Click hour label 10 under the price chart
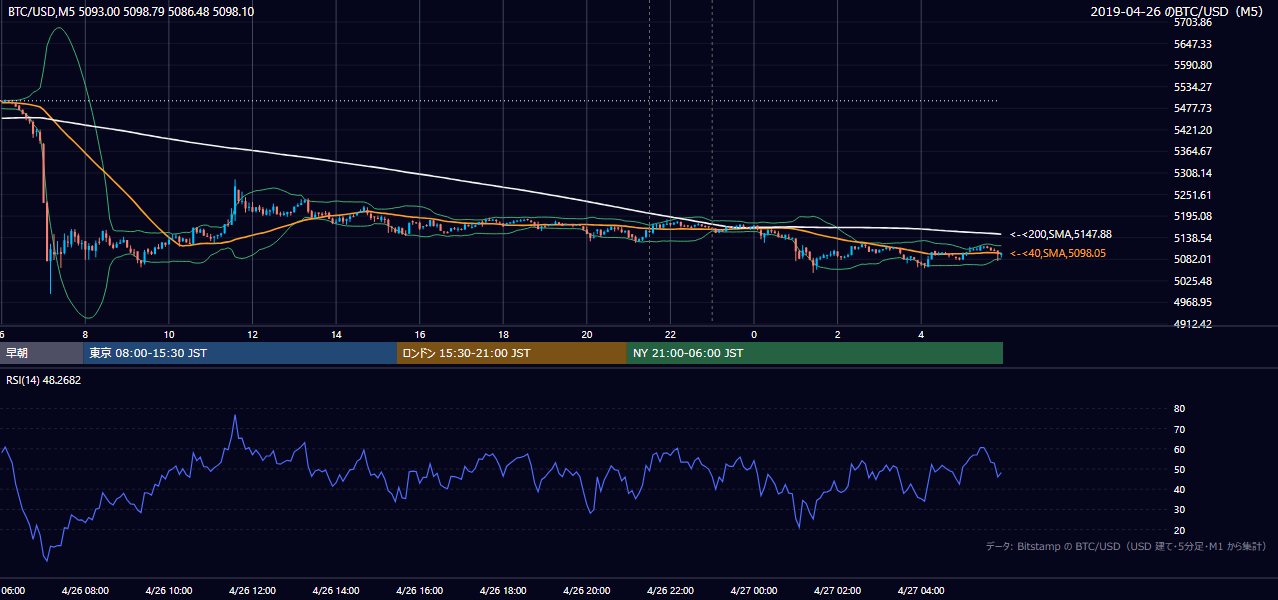Image resolution: width=1278 pixels, height=600 pixels. point(169,335)
